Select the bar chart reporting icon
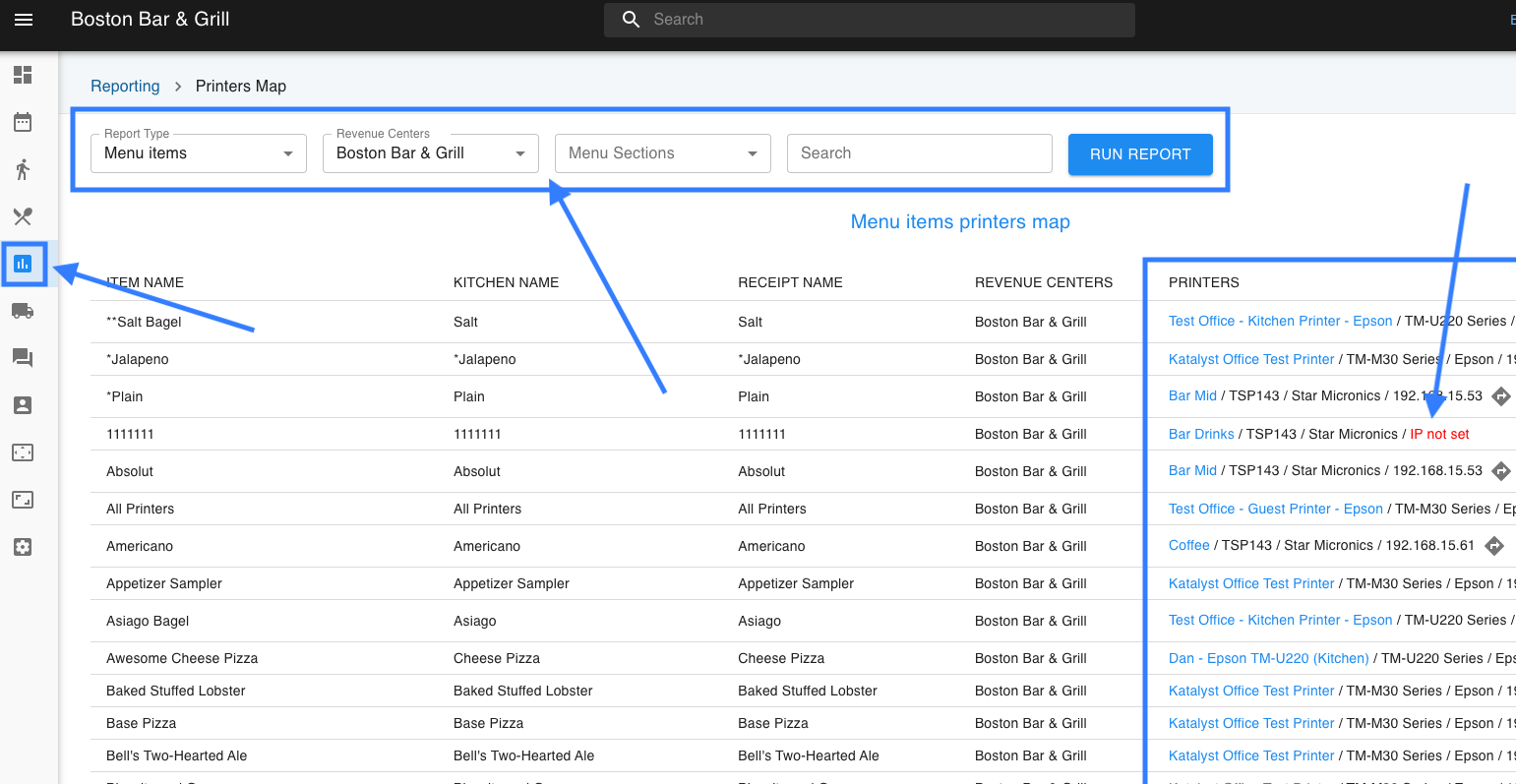The image size is (1516, 784). click(x=23, y=264)
